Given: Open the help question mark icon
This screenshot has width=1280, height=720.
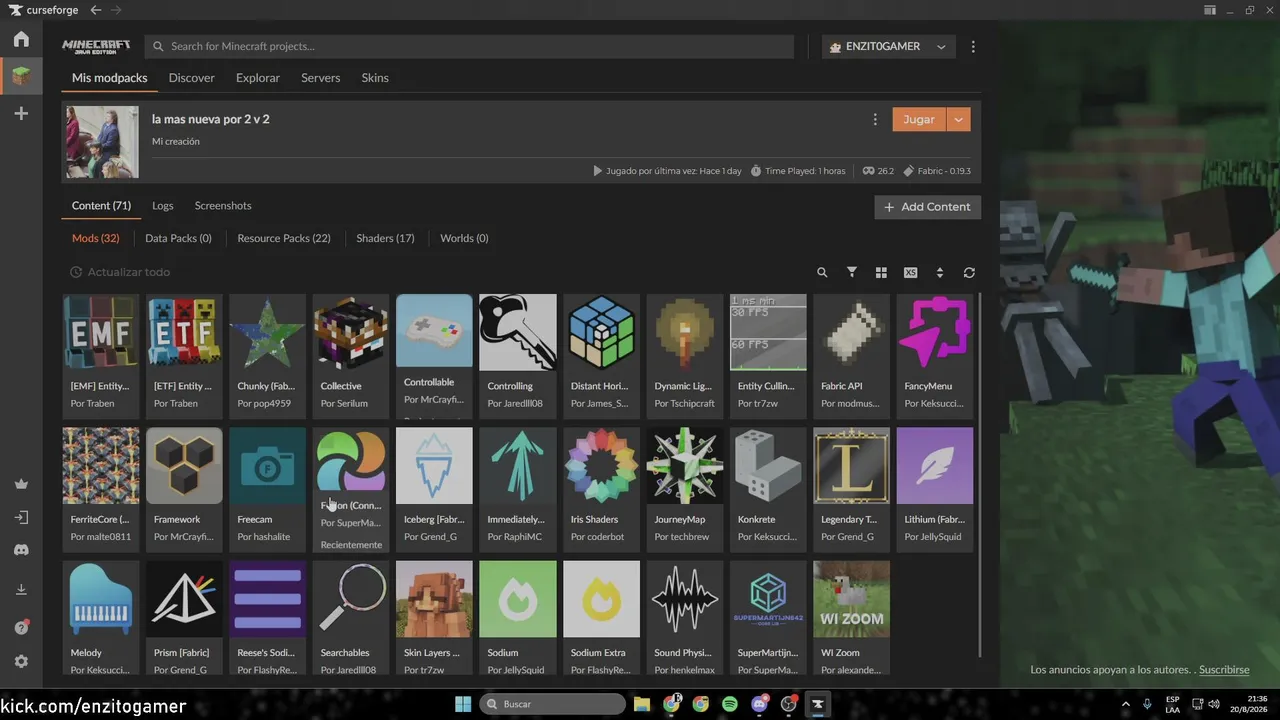Looking at the screenshot, I should (x=21, y=627).
